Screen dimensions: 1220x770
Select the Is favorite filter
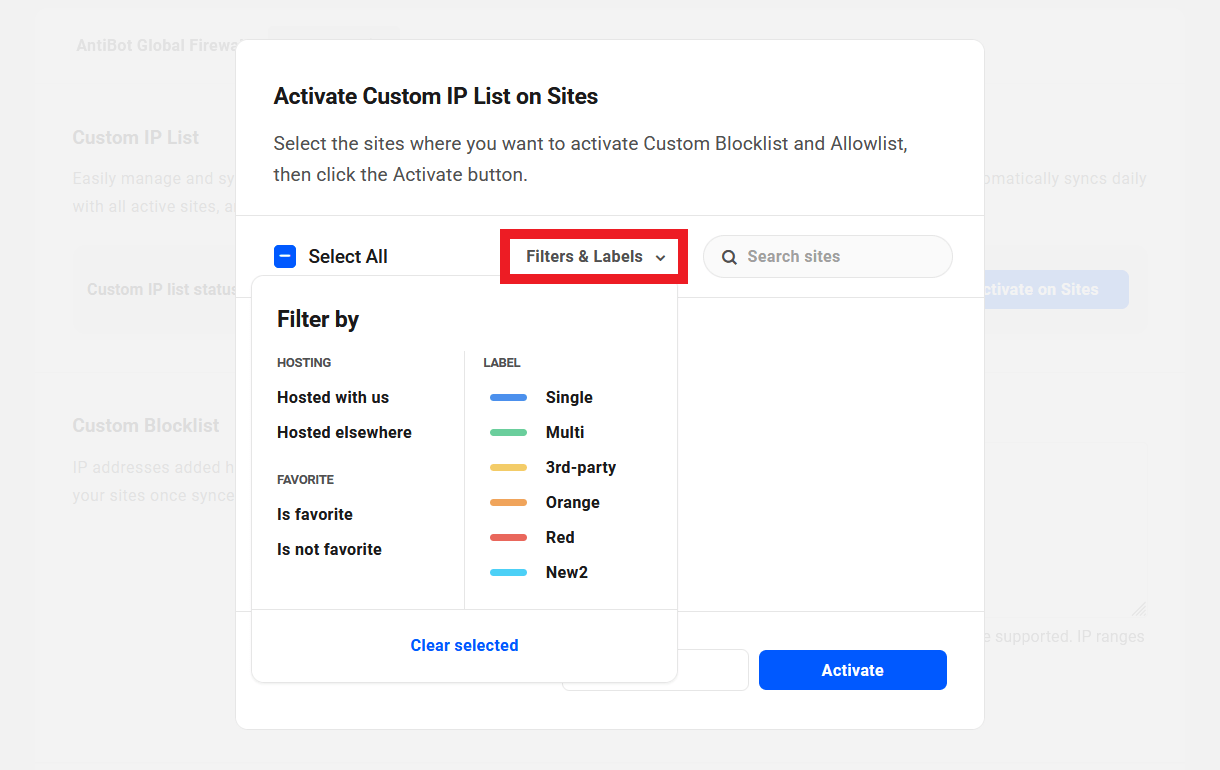coord(315,514)
